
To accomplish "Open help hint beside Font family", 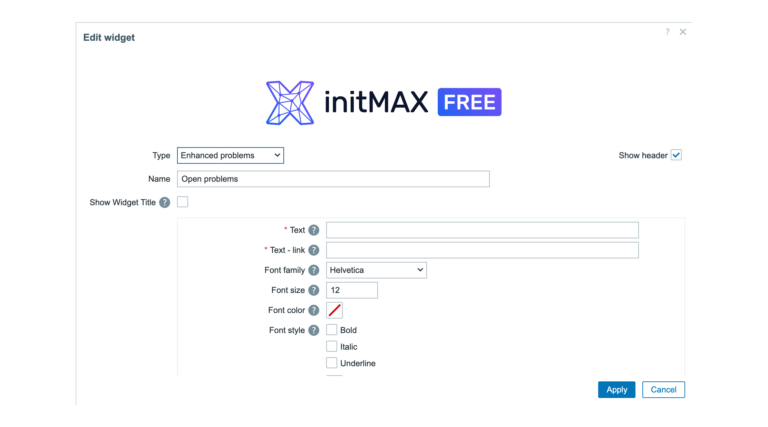I will point(314,270).
